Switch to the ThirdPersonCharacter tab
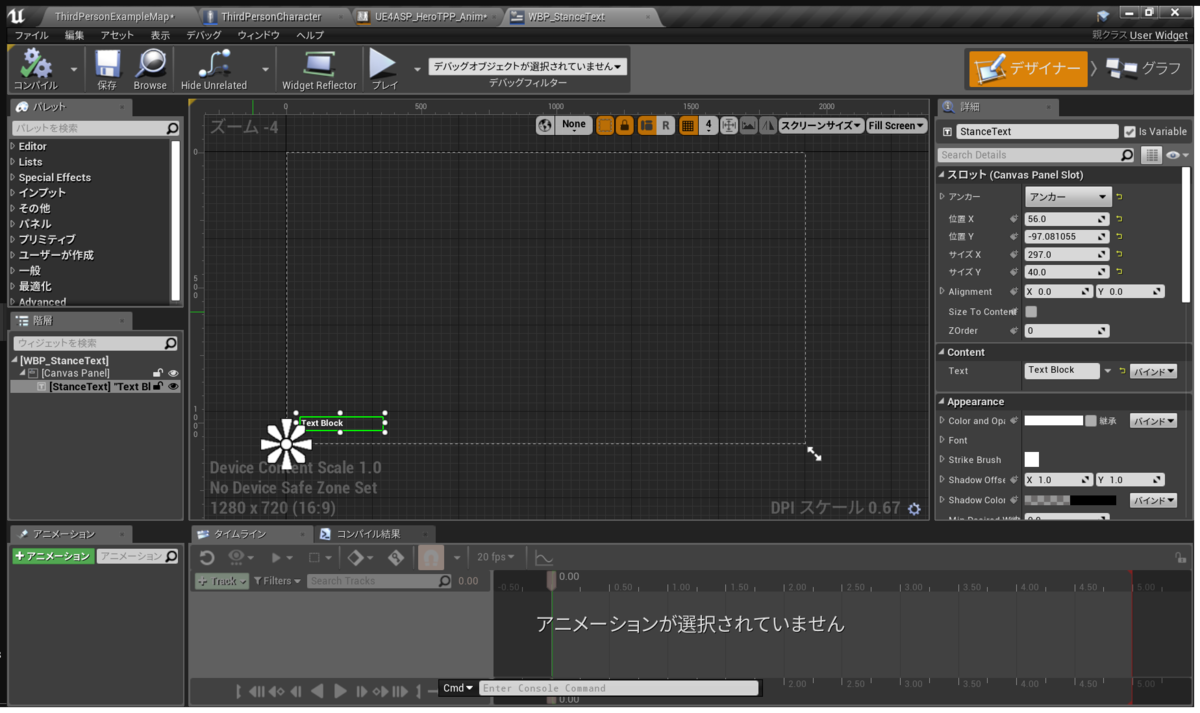This screenshot has height=713, width=1200. (270, 17)
